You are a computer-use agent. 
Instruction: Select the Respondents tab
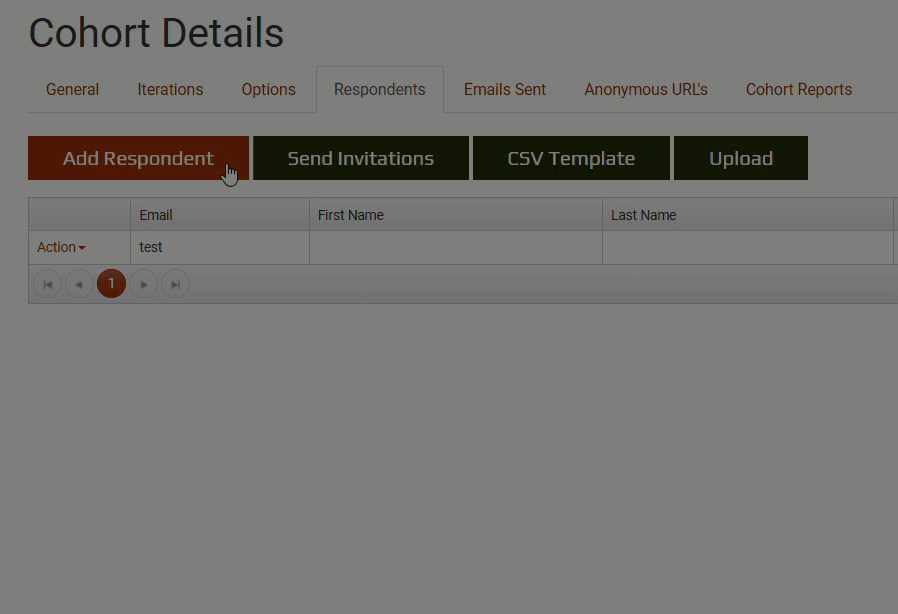[x=379, y=90]
